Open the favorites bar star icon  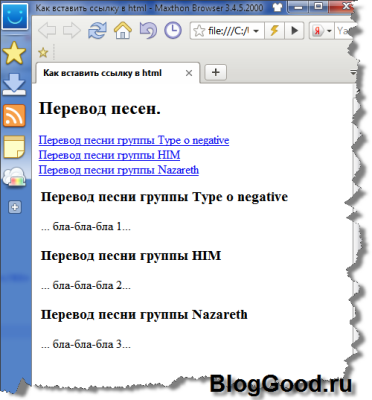coord(43,53)
